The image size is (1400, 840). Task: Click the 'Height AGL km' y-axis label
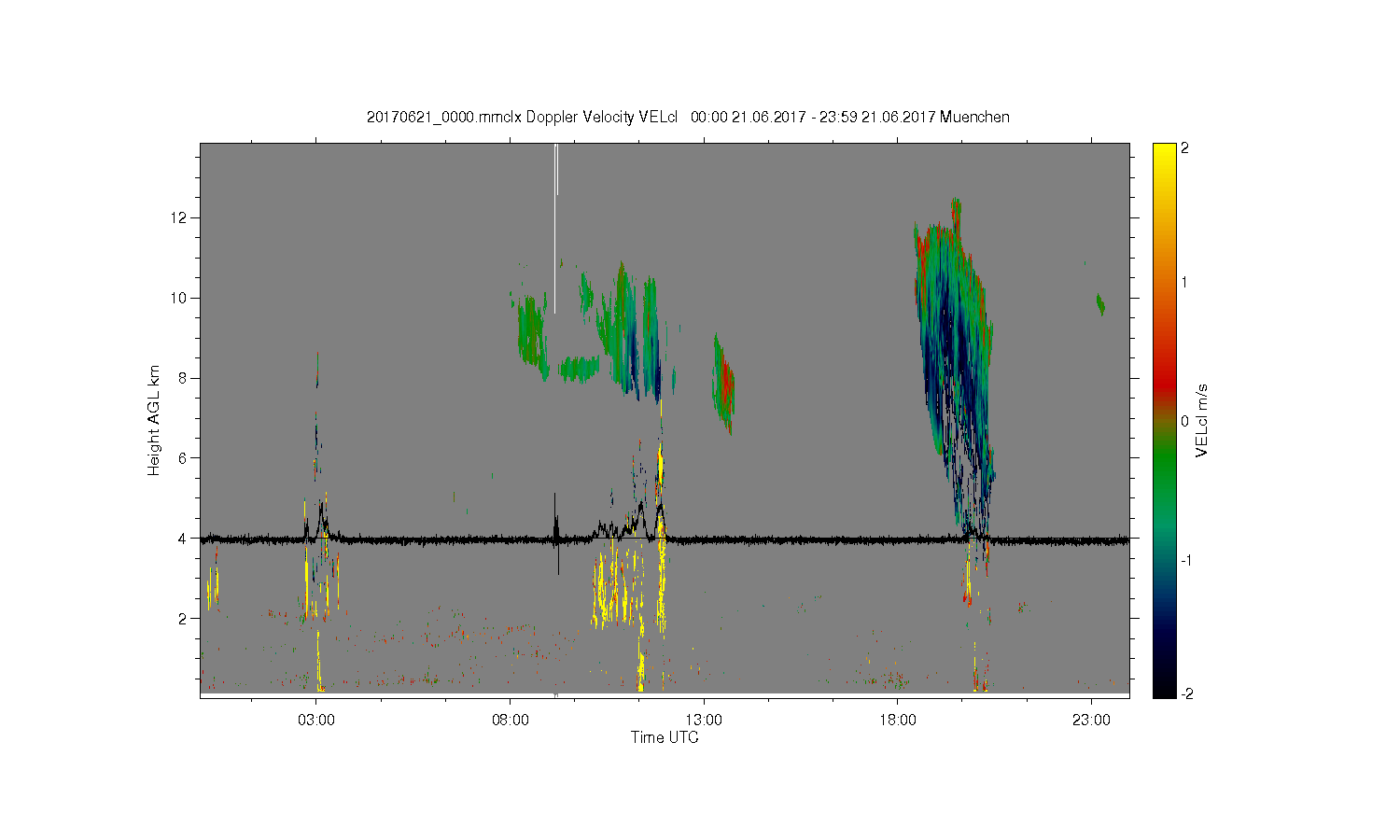coord(154,420)
